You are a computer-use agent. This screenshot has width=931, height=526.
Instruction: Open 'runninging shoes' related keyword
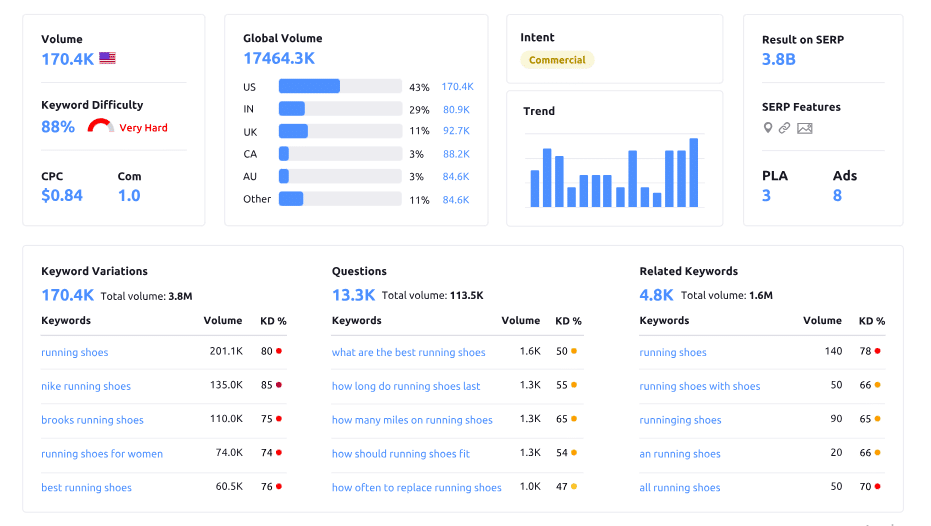[x=680, y=420]
